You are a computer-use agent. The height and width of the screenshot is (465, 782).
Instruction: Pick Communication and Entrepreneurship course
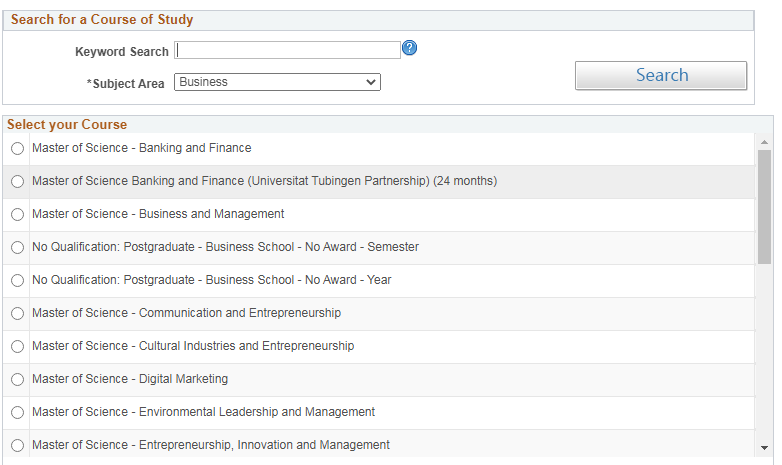pos(17,313)
